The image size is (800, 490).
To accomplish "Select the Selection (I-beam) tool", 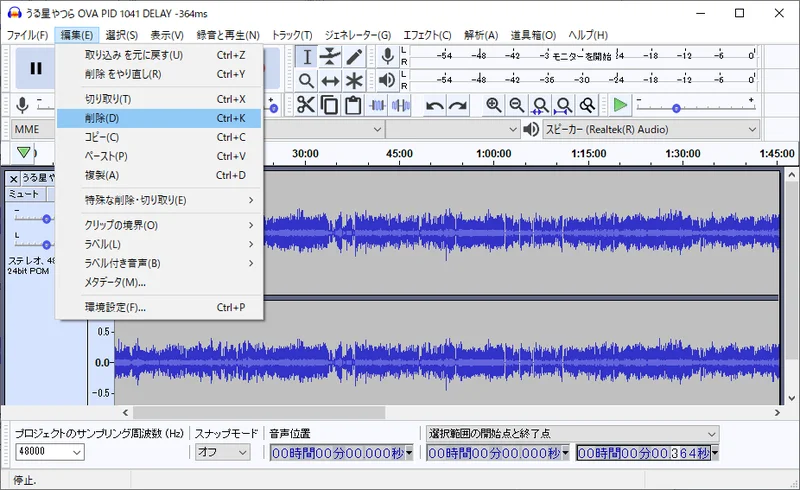I will point(307,57).
